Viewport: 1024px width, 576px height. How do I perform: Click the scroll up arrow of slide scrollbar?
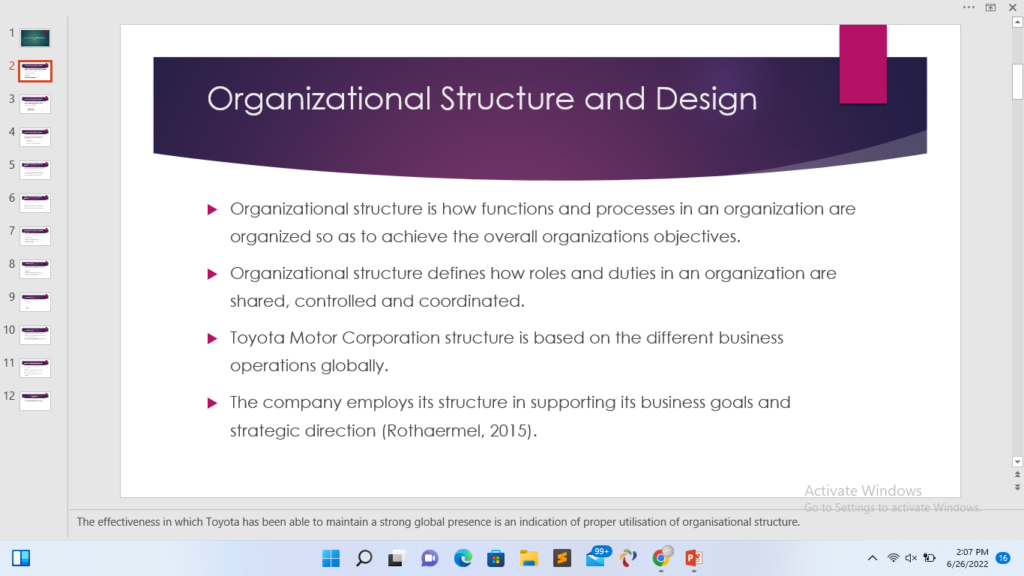click(x=1017, y=22)
